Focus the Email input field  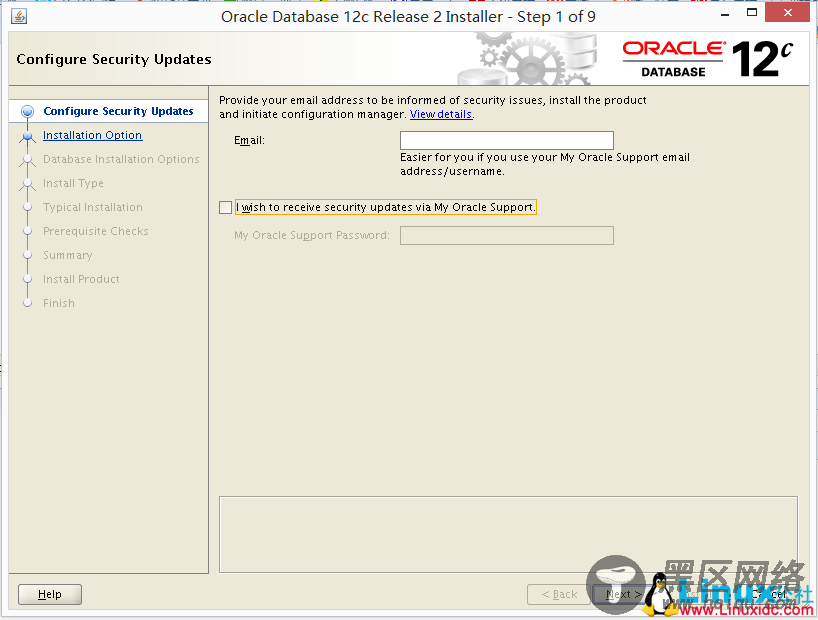(x=507, y=140)
